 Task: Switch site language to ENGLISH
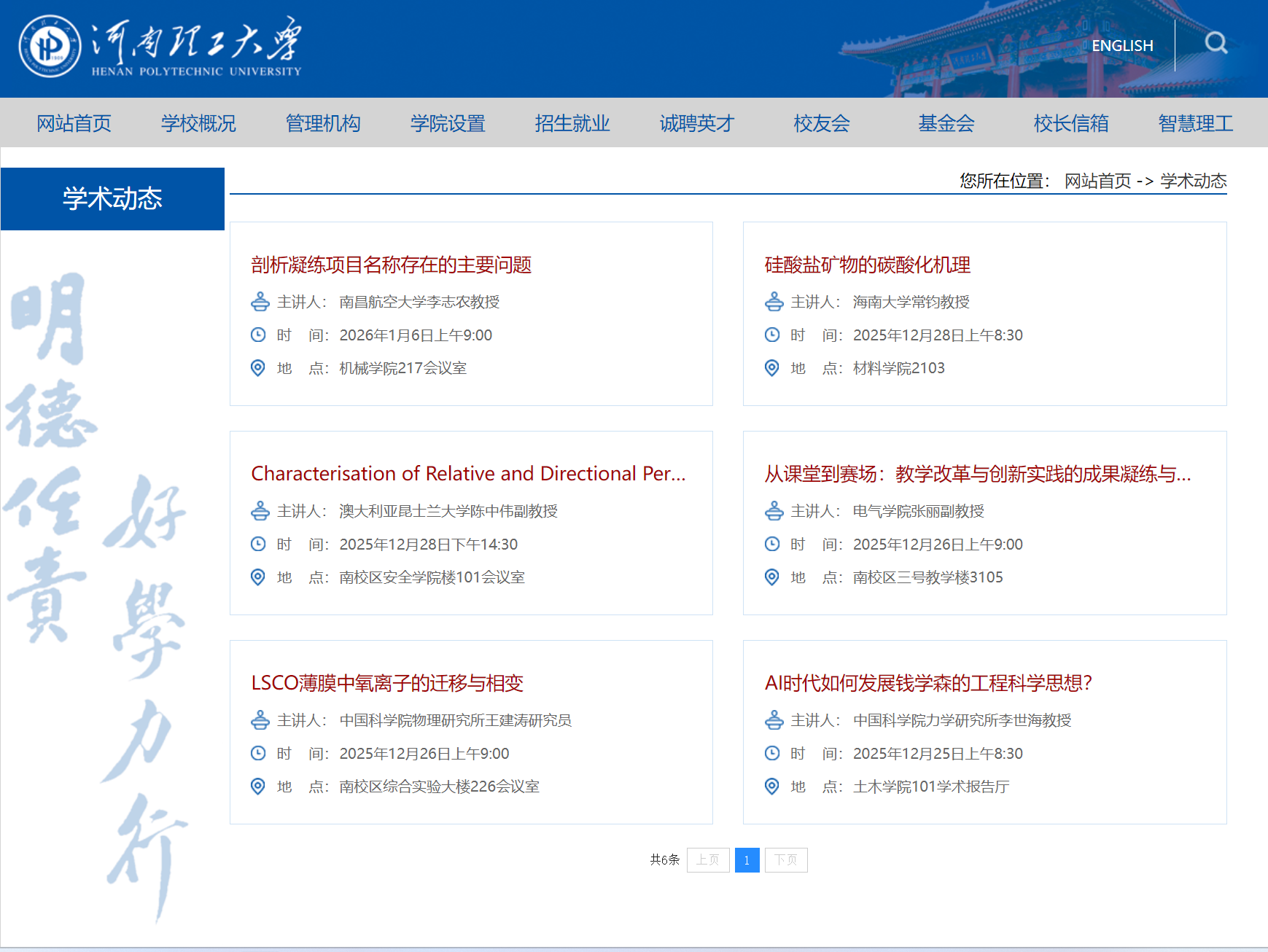1121,45
